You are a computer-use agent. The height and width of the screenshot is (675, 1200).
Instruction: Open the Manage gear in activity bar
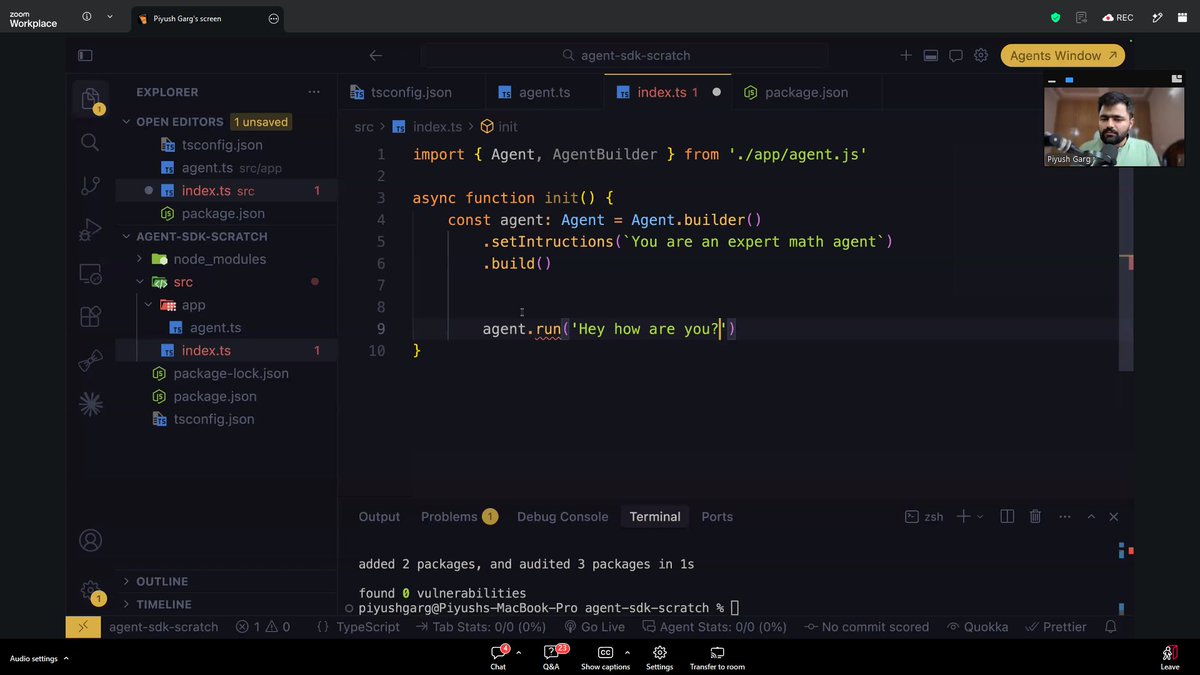click(90, 590)
